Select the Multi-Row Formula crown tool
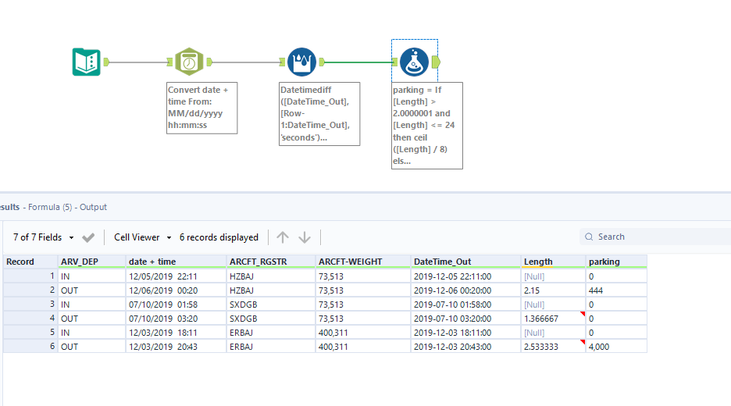The height and width of the screenshot is (406, 731). (302, 62)
